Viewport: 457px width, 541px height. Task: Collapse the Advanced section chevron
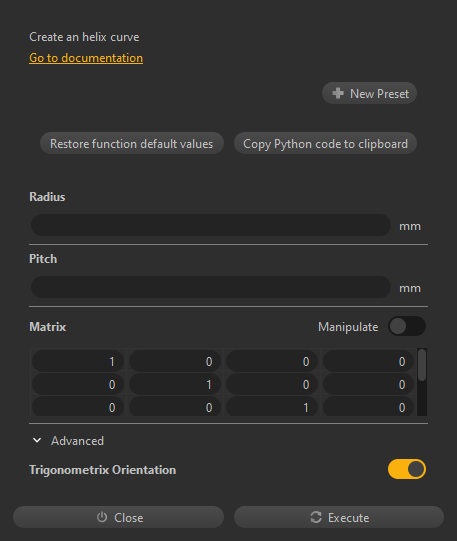click(x=37, y=440)
